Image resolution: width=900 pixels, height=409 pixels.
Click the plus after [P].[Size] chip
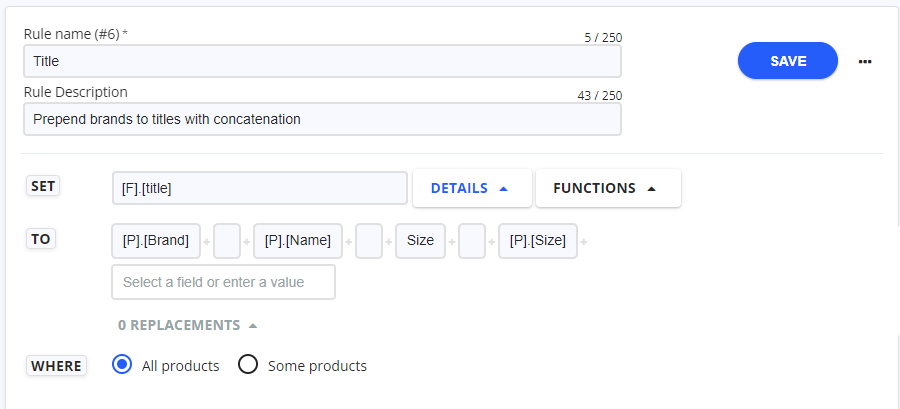point(583,242)
